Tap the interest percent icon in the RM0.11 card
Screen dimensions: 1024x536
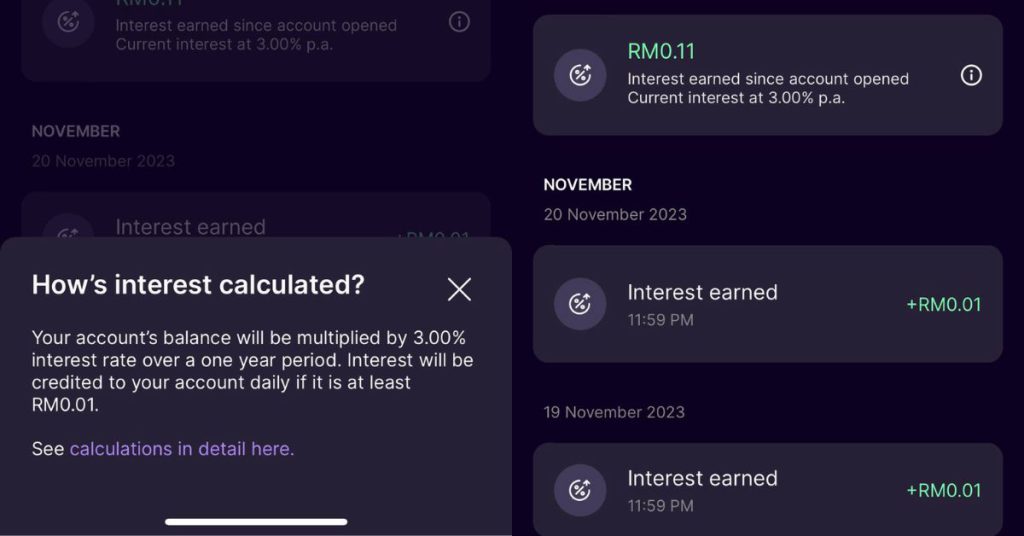580,75
